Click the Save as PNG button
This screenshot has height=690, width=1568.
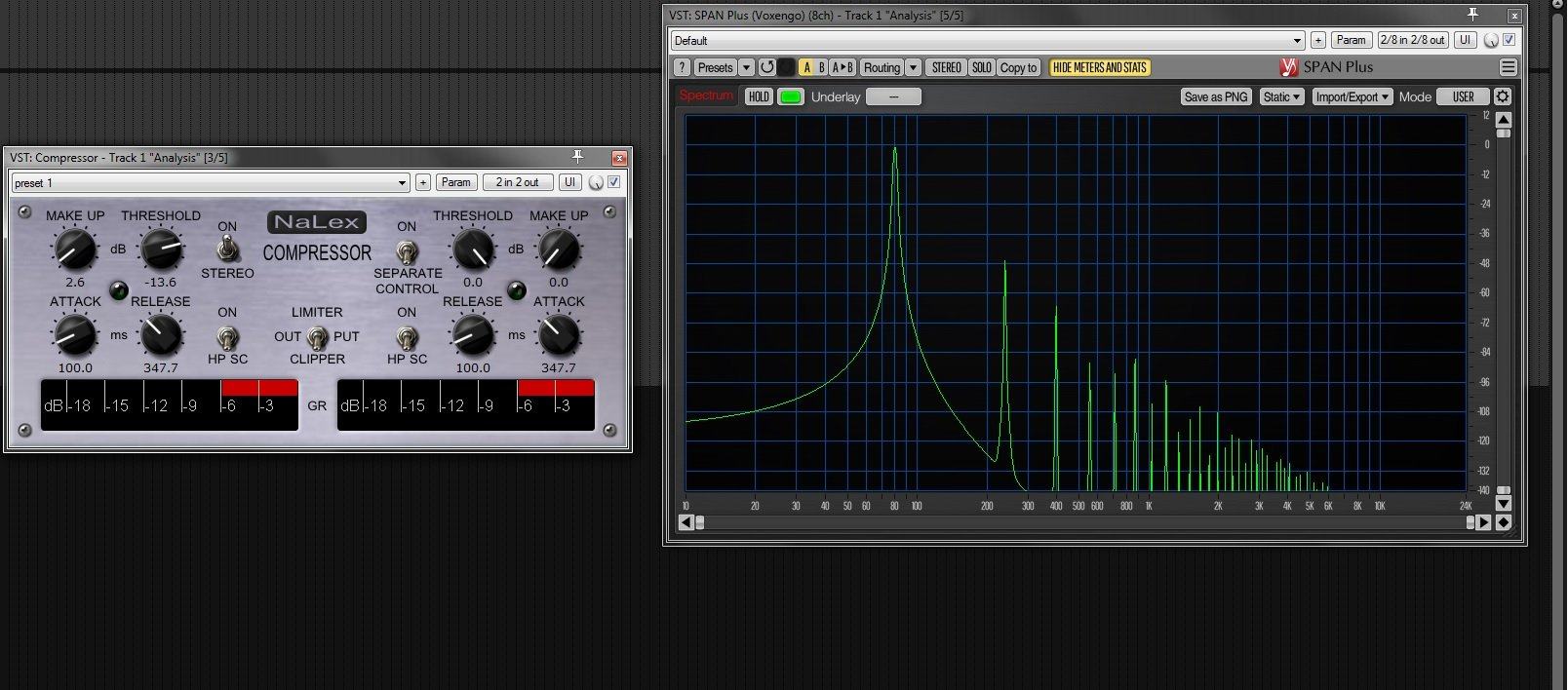coord(1215,96)
